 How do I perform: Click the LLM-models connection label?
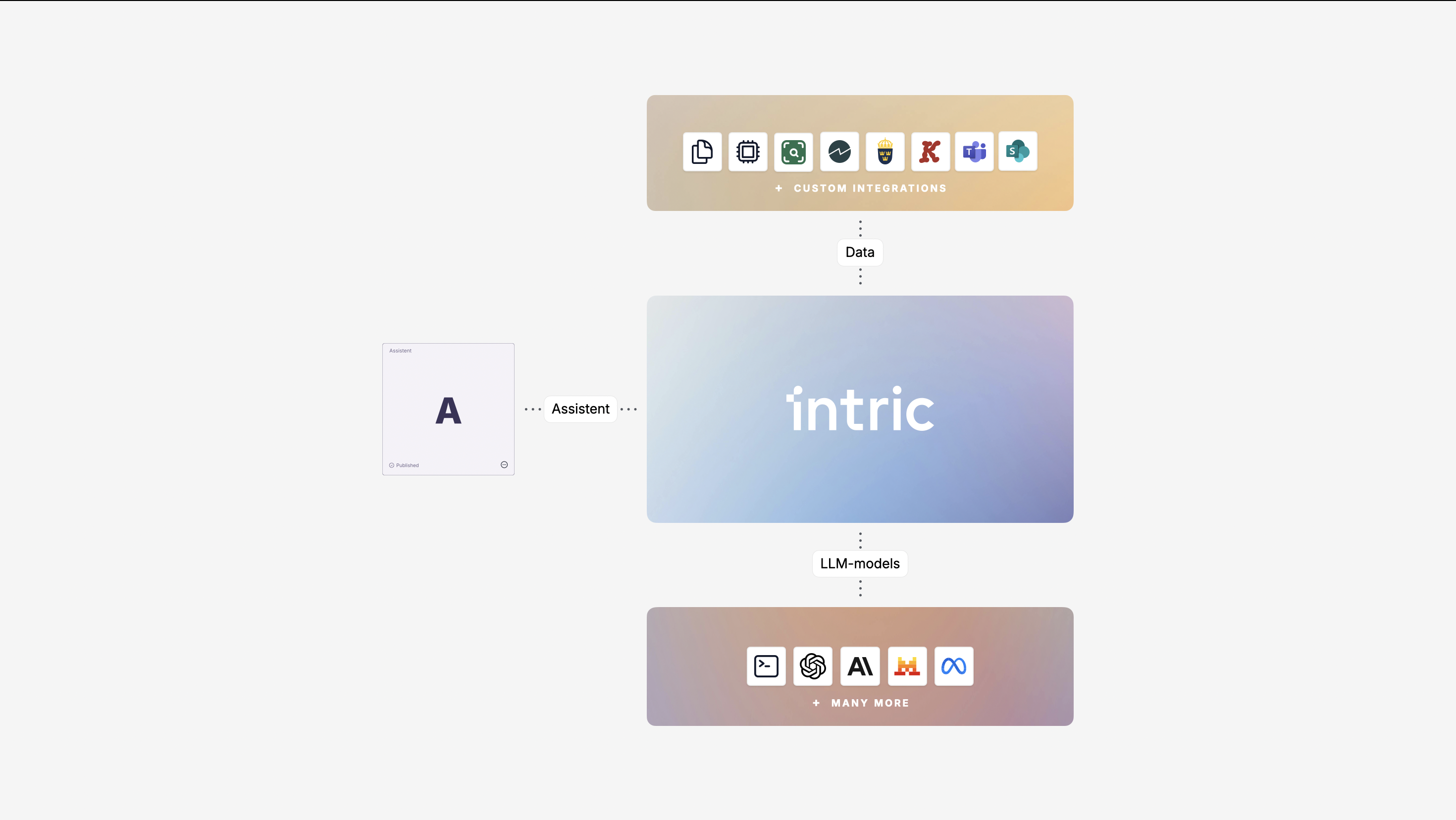pos(859,563)
